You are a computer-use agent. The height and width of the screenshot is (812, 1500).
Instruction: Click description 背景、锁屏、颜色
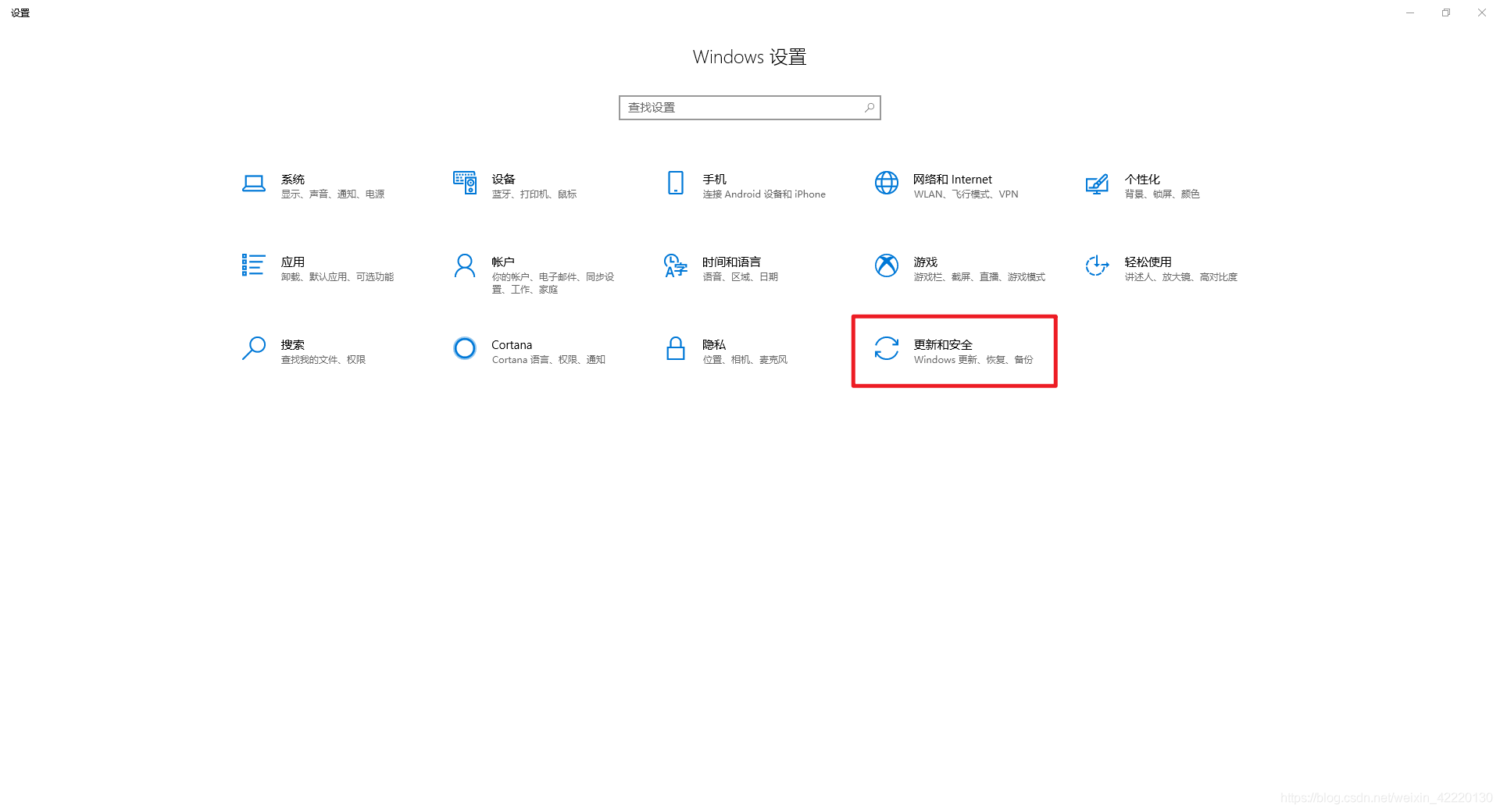coord(1162,194)
